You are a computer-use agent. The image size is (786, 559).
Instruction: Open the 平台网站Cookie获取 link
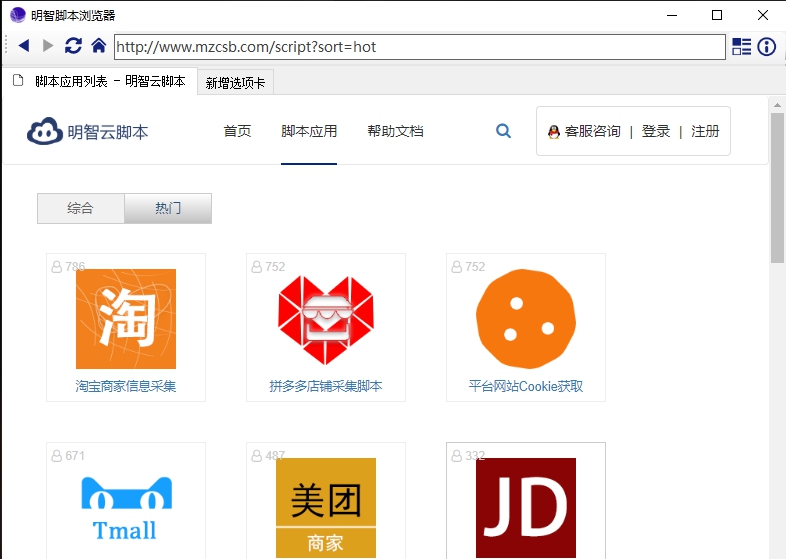(x=526, y=386)
